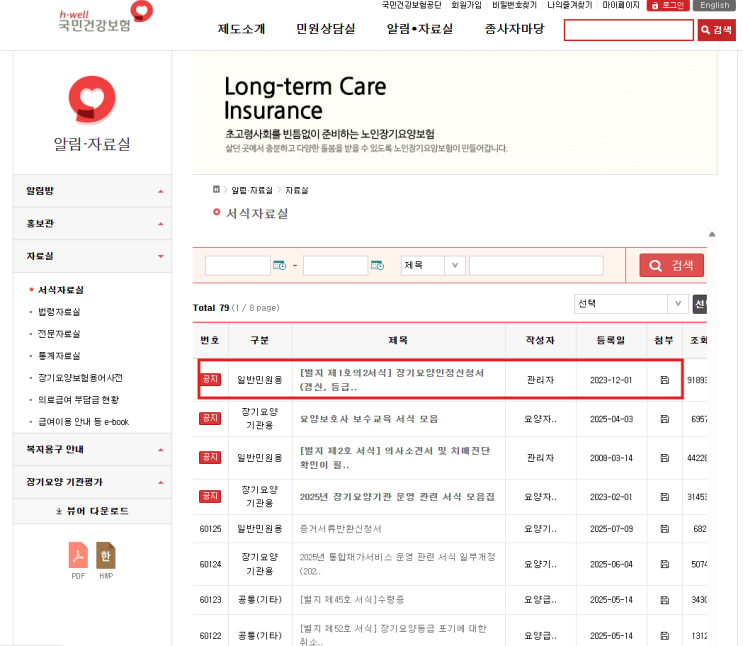743x646 pixels.
Task: Expand the 복지용구 안내 sidebar section
Action: tap(92, 449)
